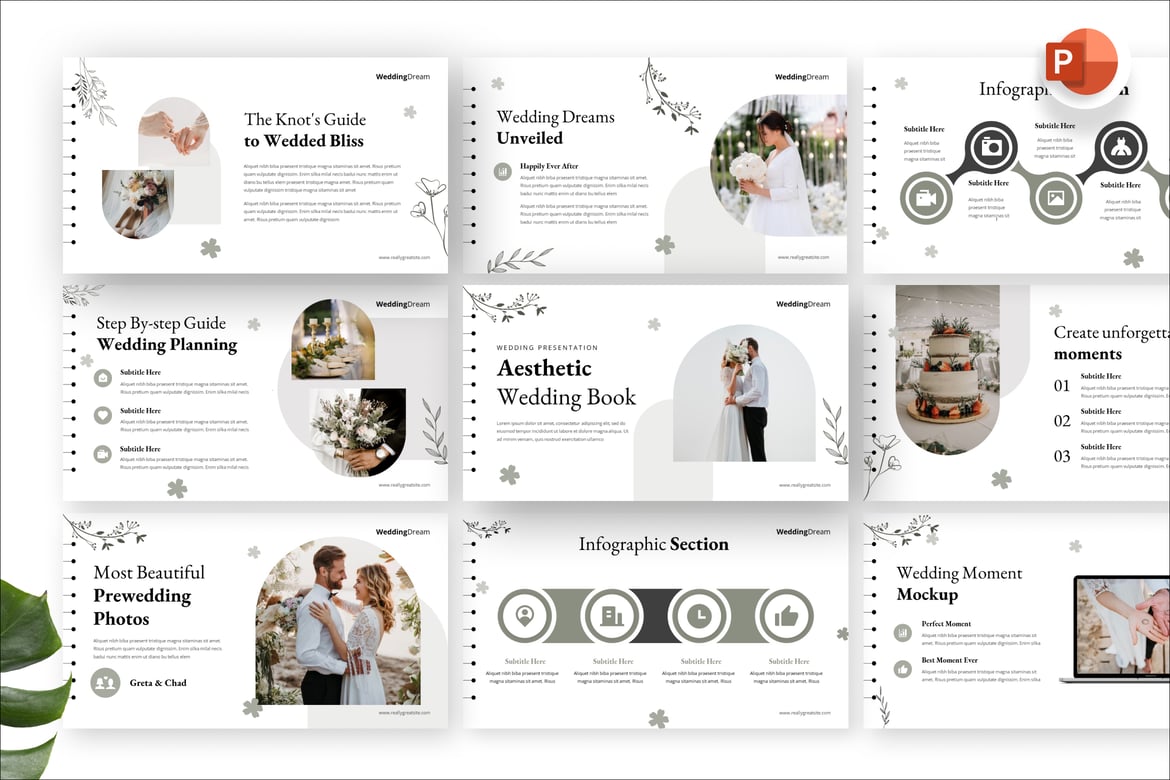
Task: Click the couple icon beside Greta & Chad
Action: click(x=105, y=682)
